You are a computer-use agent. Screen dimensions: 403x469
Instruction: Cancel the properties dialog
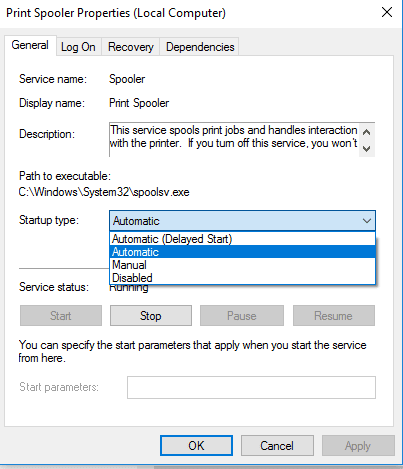click(277, 446)
